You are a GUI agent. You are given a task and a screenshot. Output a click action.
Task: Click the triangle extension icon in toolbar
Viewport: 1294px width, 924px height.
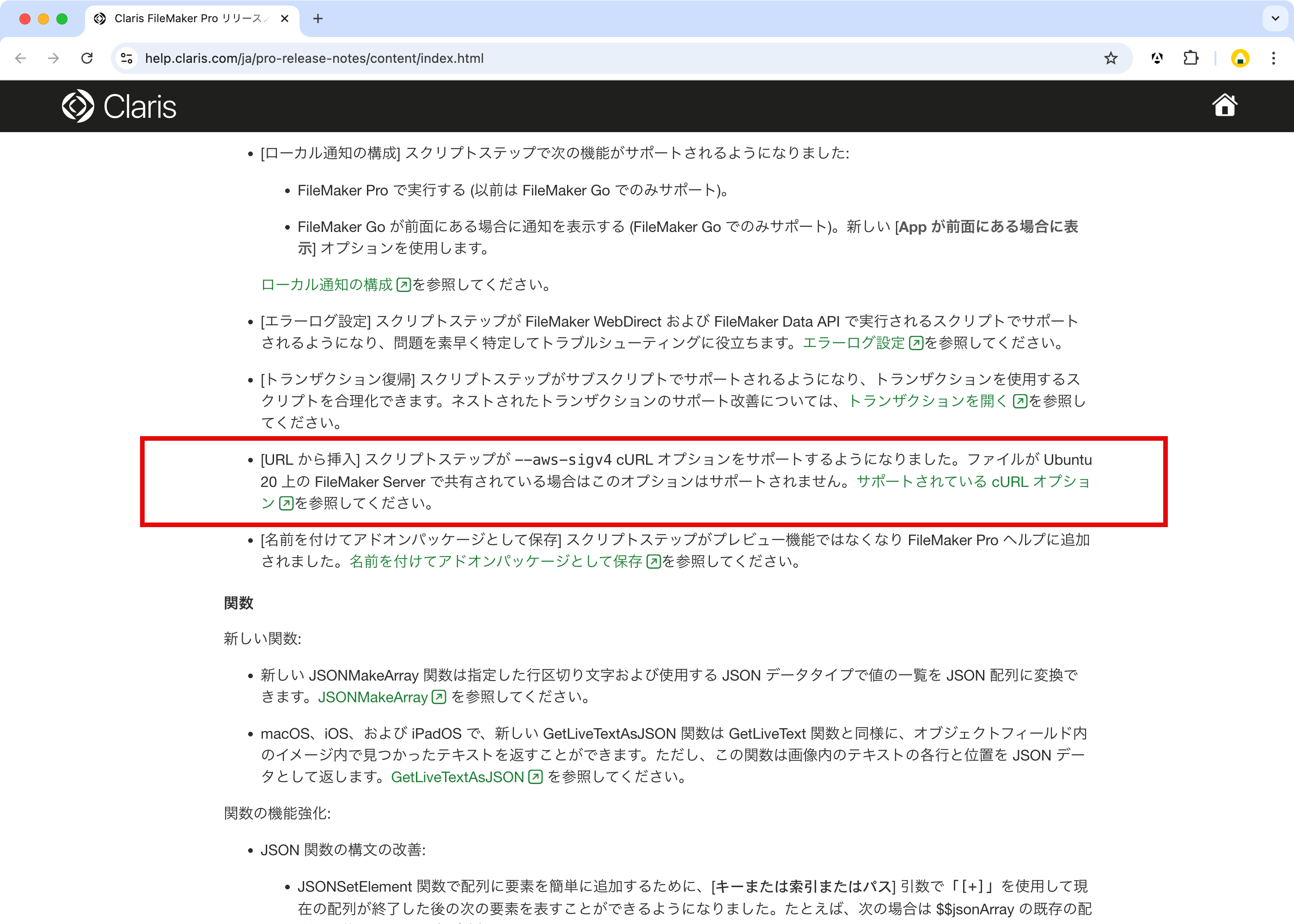click(1157, 58)
